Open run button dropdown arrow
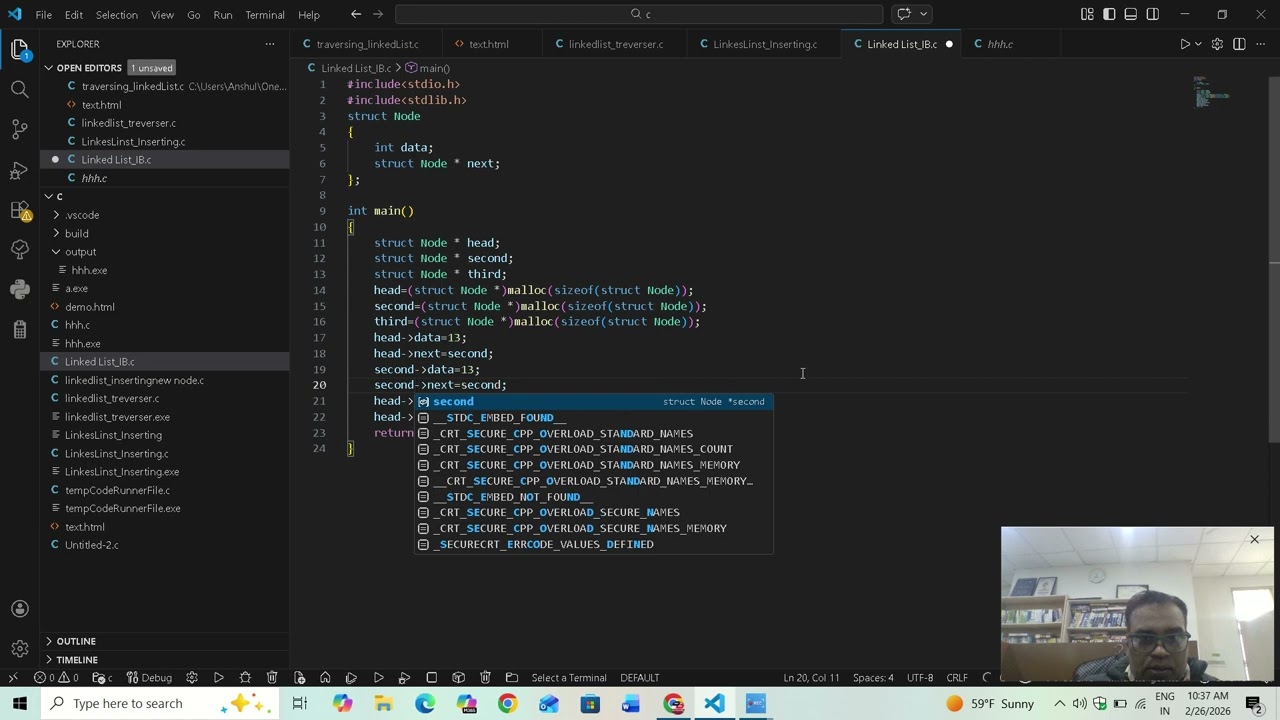 click(x=1199, y=44)
